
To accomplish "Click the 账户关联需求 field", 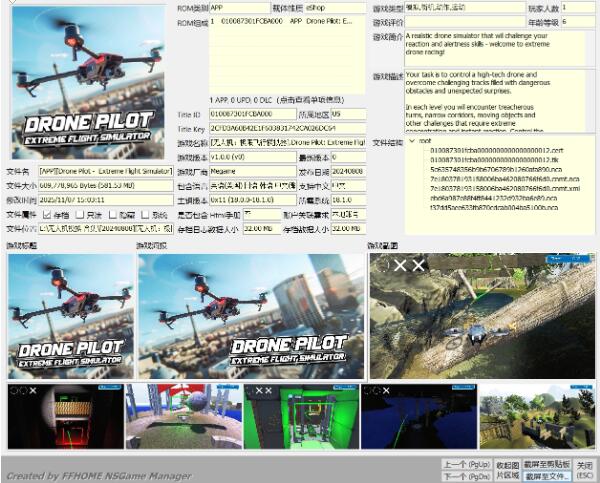I will (348, 214).
